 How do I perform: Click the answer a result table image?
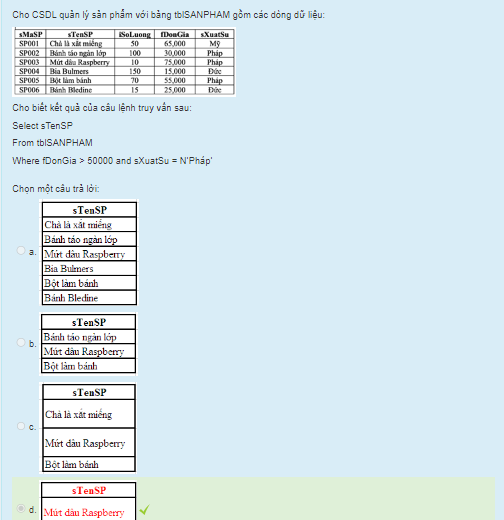(89, 253)
